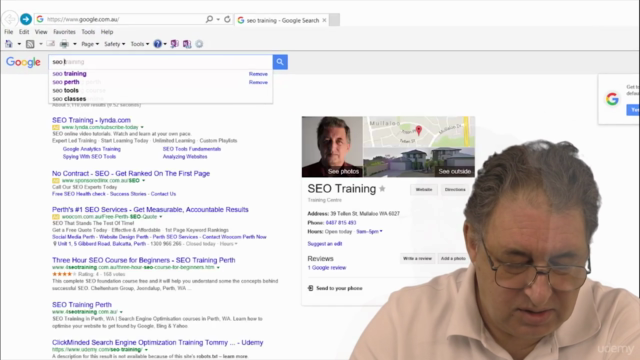
Task: Click the browser Back arrow button
Action: [9, 19]
